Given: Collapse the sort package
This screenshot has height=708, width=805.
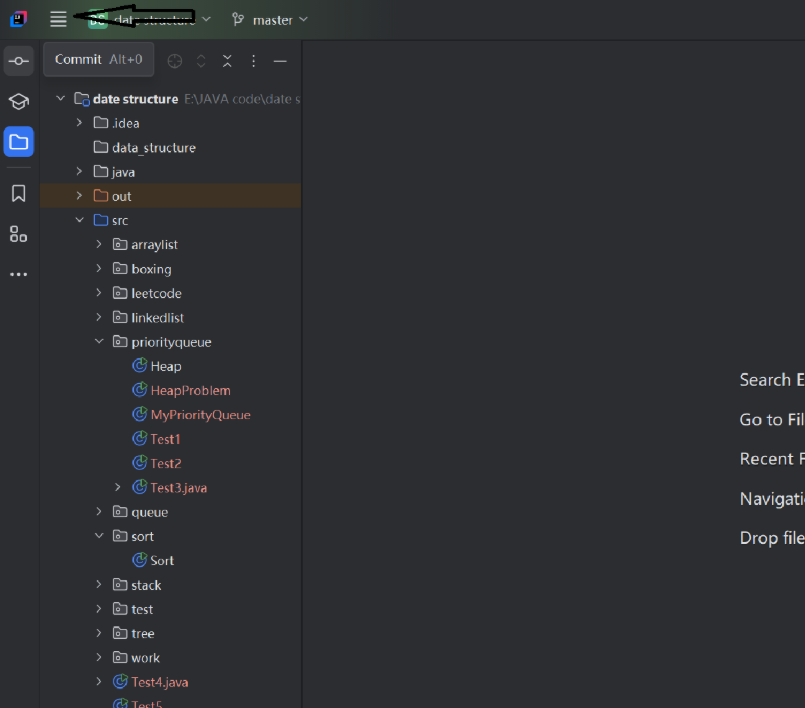Looking at the screenshot, I should click(x=99, y=536).
